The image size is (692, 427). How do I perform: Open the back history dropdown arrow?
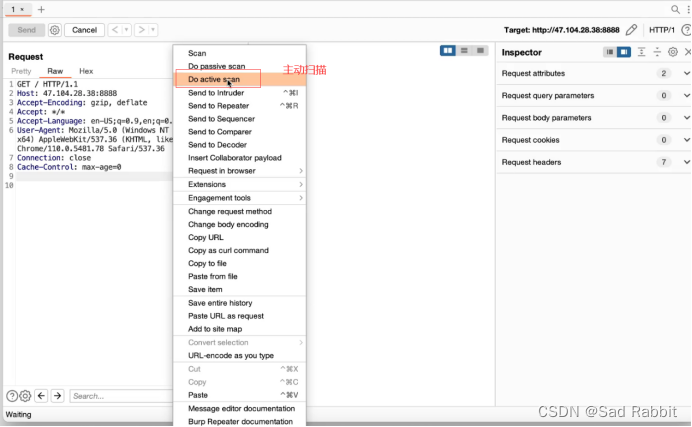click(x=126, y=30)
